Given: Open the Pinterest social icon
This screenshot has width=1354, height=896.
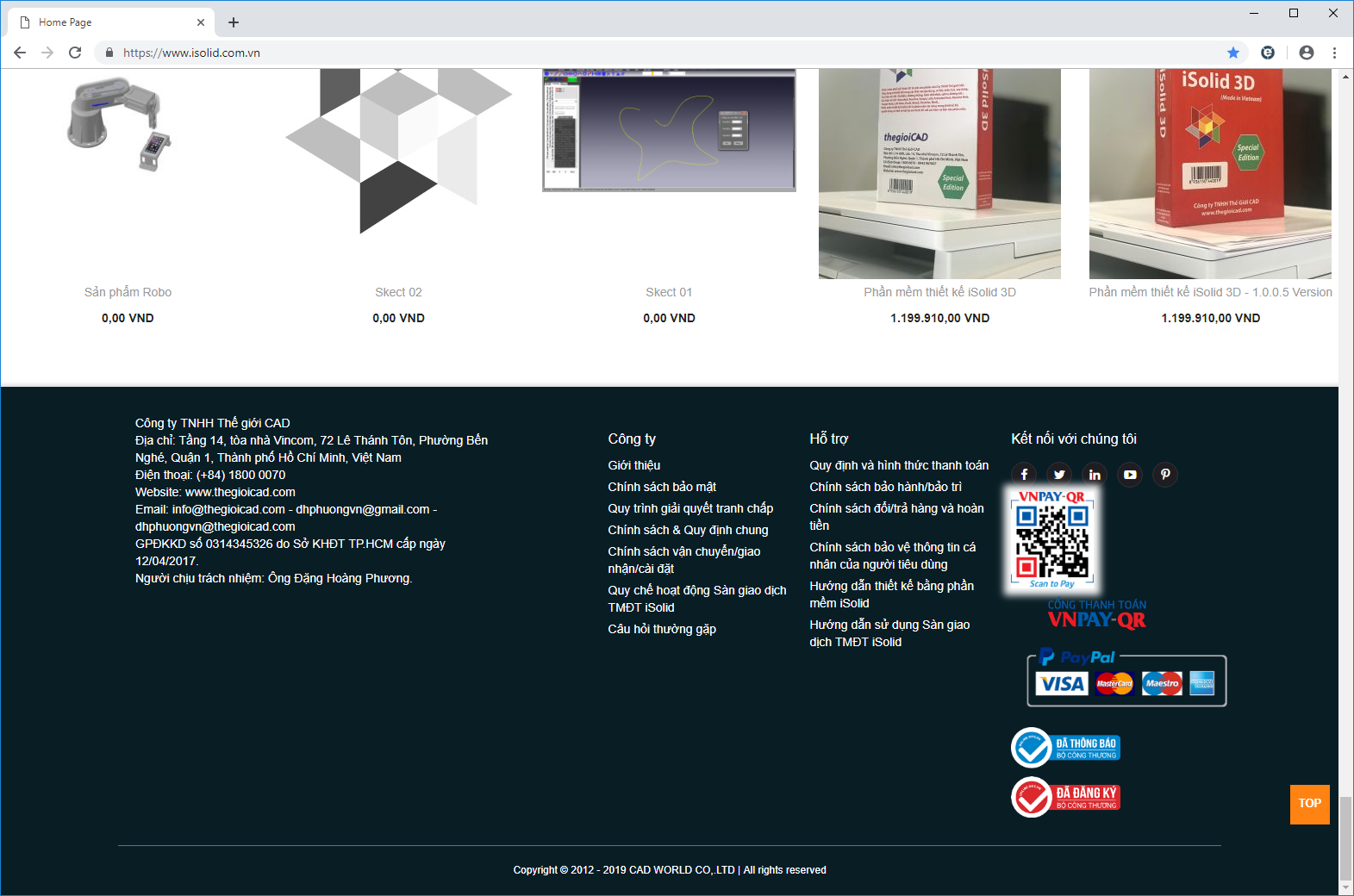Looking at the screenshot, I should 1165,475.
